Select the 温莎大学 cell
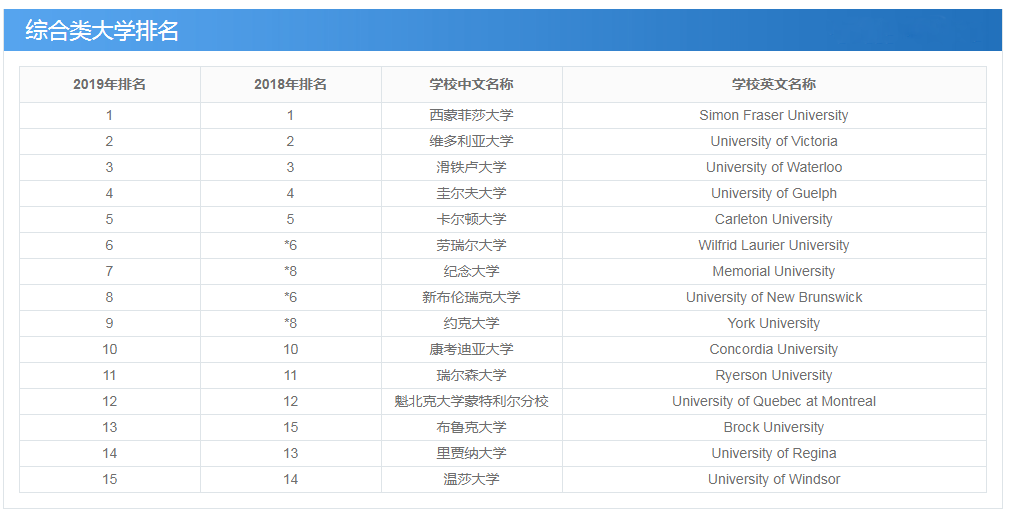This screenshot has height=520, width=1011. click(471, 480)
